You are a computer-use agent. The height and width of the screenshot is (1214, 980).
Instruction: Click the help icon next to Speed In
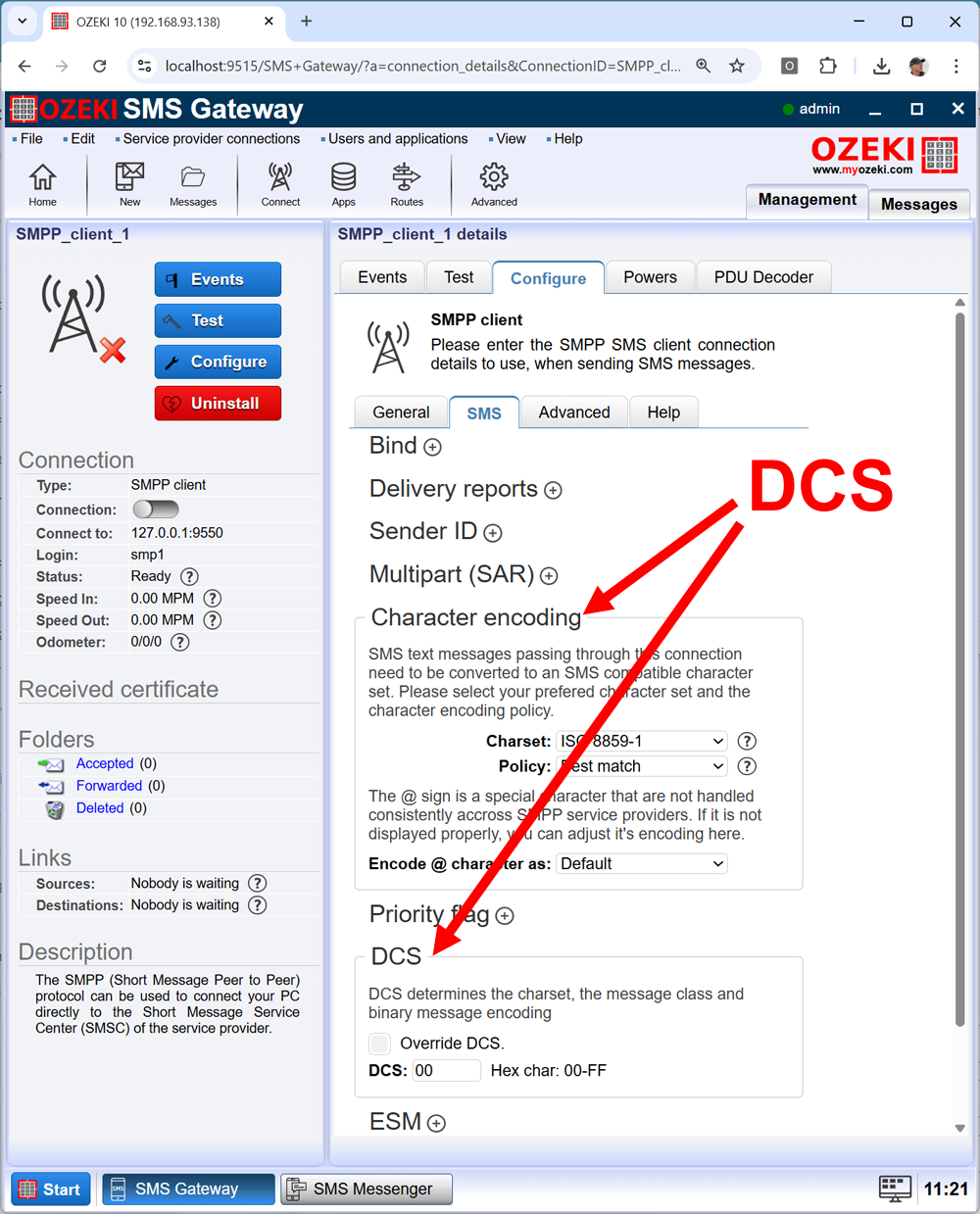pyautogui.click(x=212, y=599)
